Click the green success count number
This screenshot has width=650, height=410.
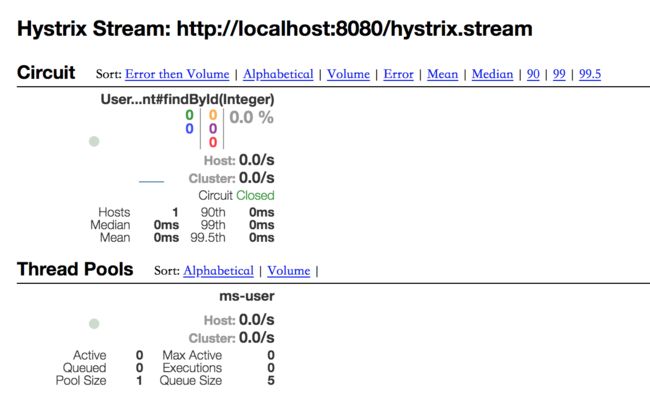189,115
